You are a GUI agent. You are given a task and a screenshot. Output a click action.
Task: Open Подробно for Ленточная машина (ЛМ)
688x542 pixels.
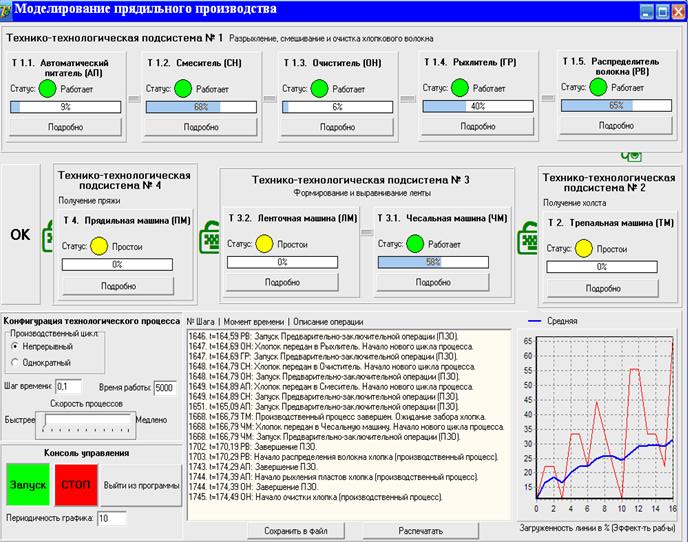coord(282,282)
